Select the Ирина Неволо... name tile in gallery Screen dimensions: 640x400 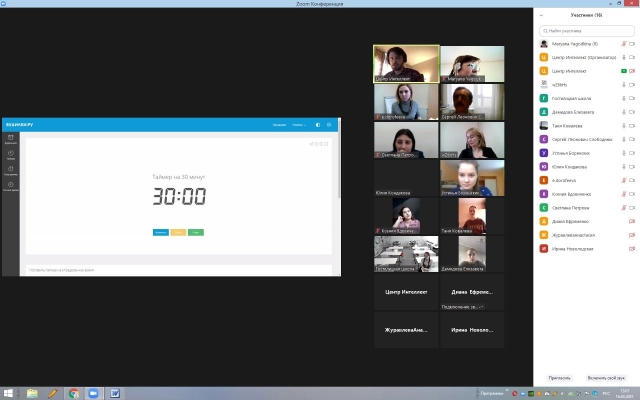472,330
